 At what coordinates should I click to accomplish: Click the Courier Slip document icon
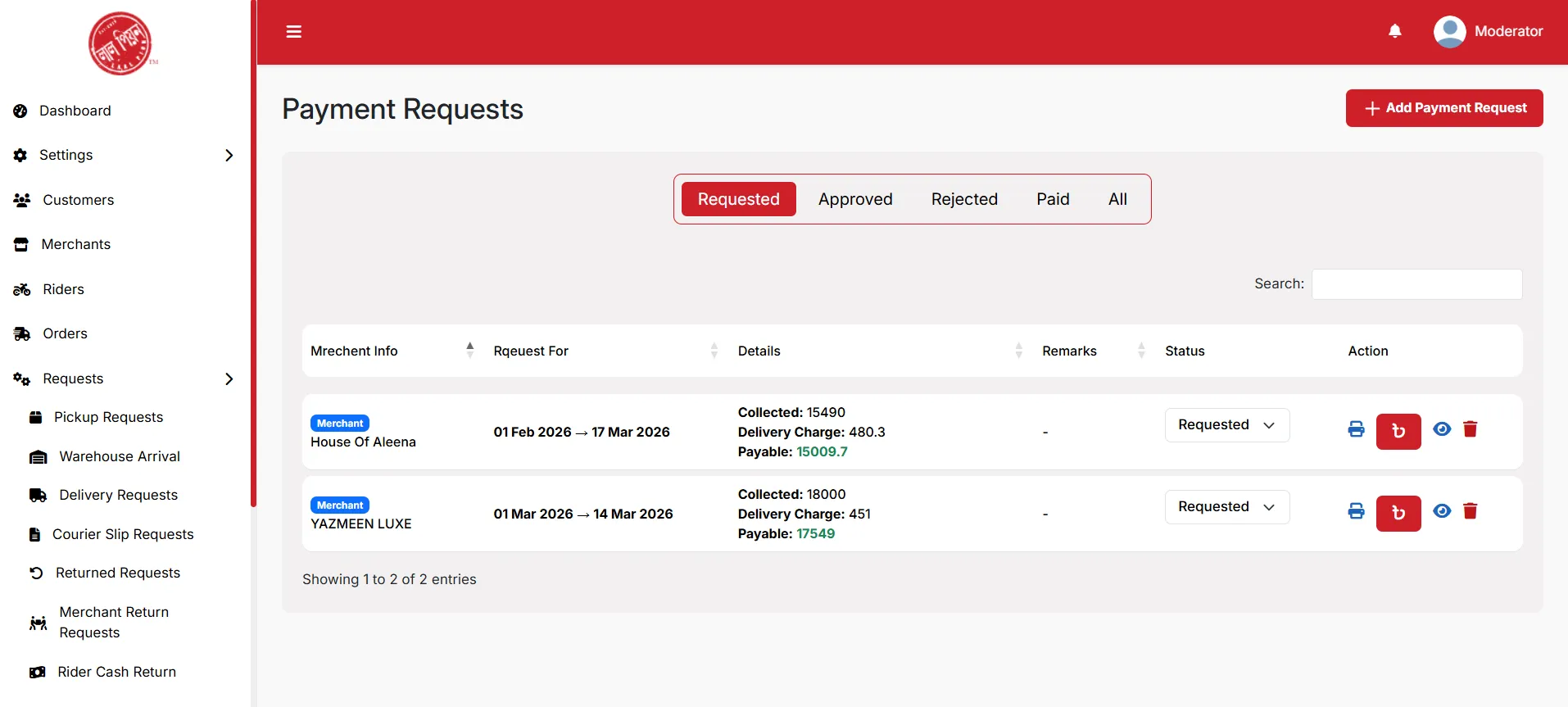34,534
